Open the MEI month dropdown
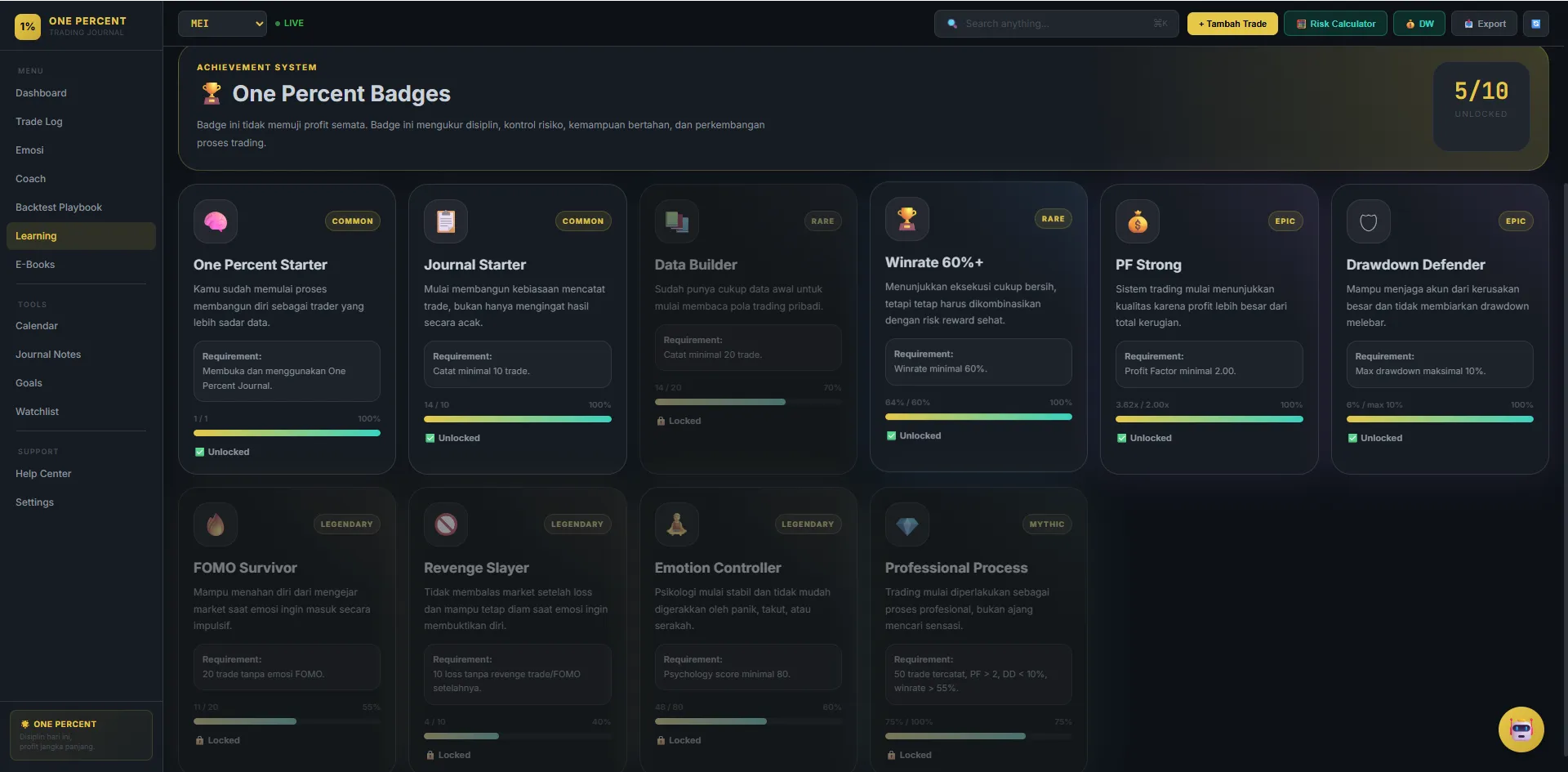1568x772 pixels. (x=223, y=24)
